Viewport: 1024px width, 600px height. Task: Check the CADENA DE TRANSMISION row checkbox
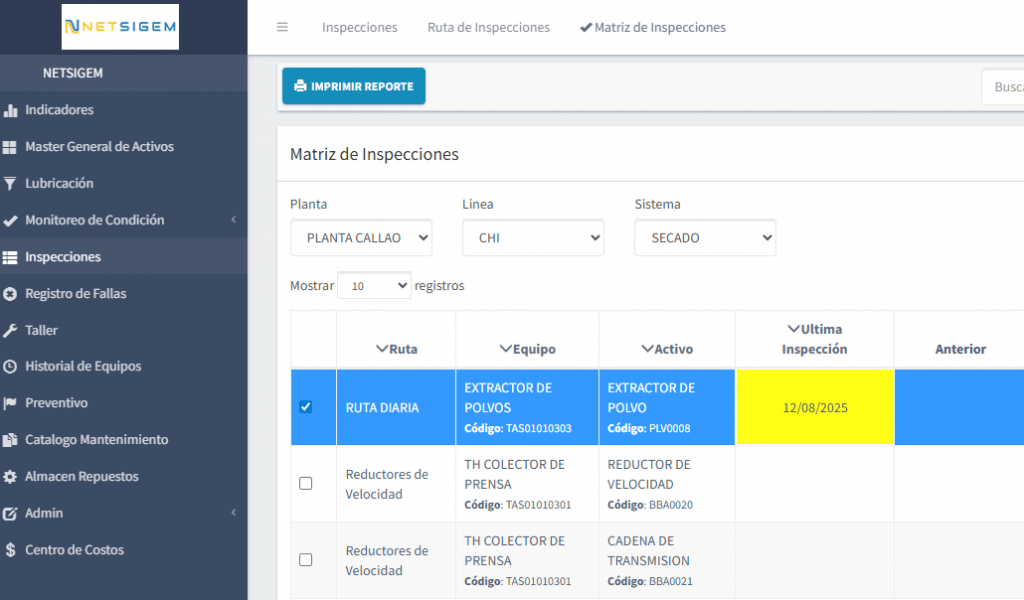[306, 560]
